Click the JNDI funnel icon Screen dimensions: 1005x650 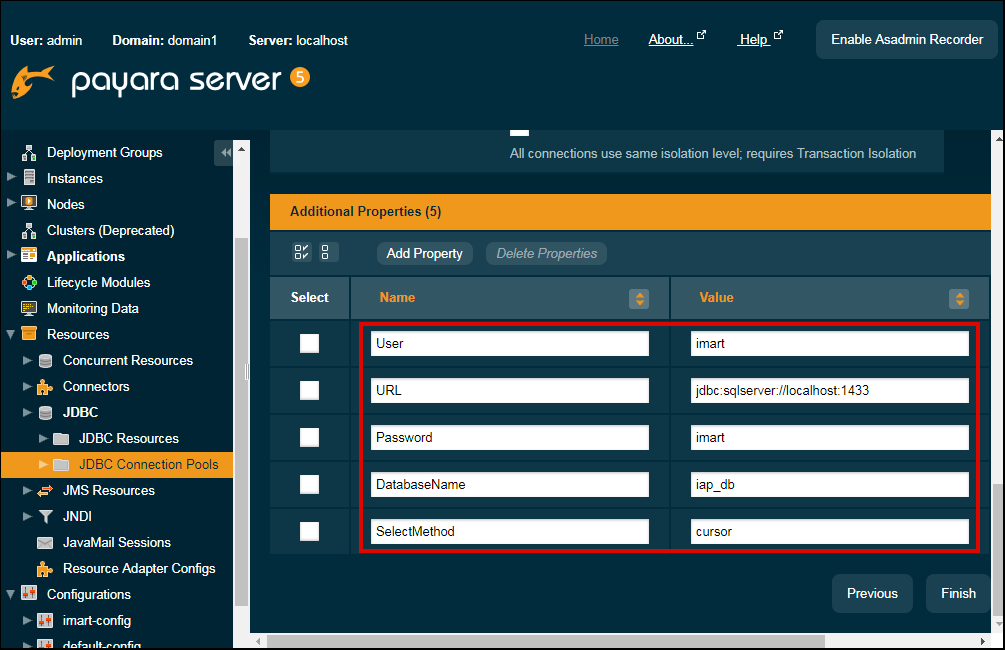[x=45, y=516]
